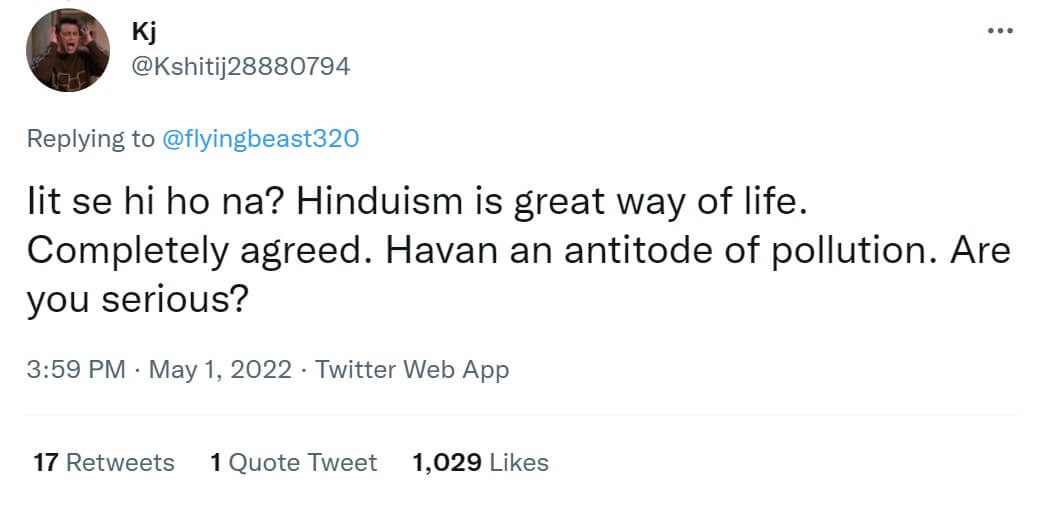Click the "Replying to" label text
The width and height of the screenshot is (1037, 505).
[x=90, y=139]
